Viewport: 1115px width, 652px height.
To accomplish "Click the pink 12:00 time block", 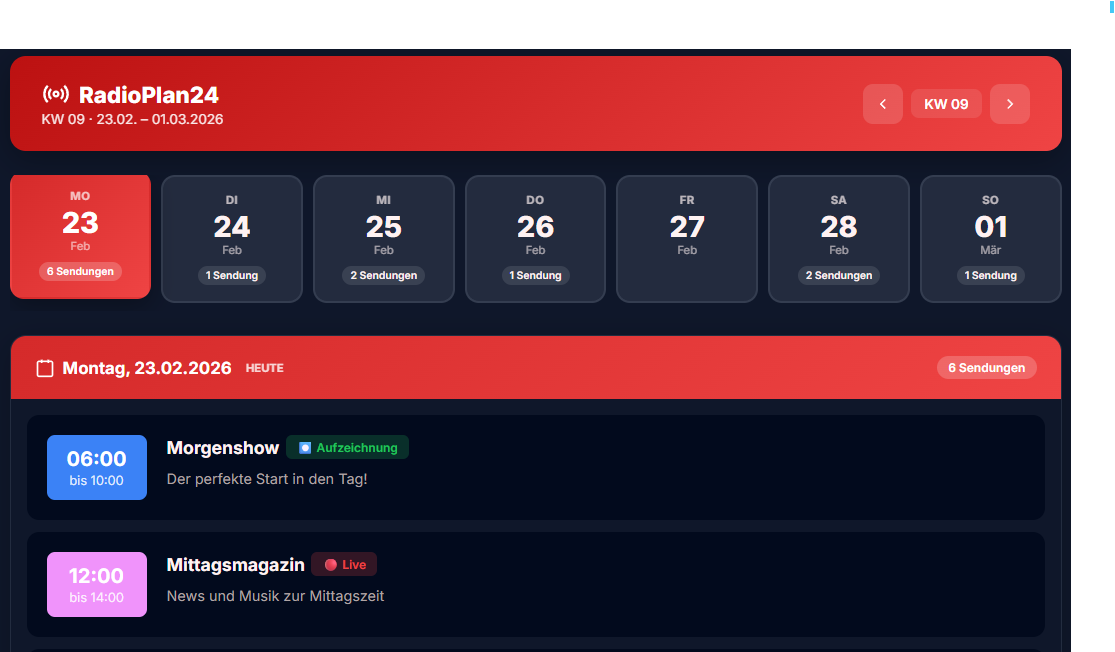I will point(97,584).
